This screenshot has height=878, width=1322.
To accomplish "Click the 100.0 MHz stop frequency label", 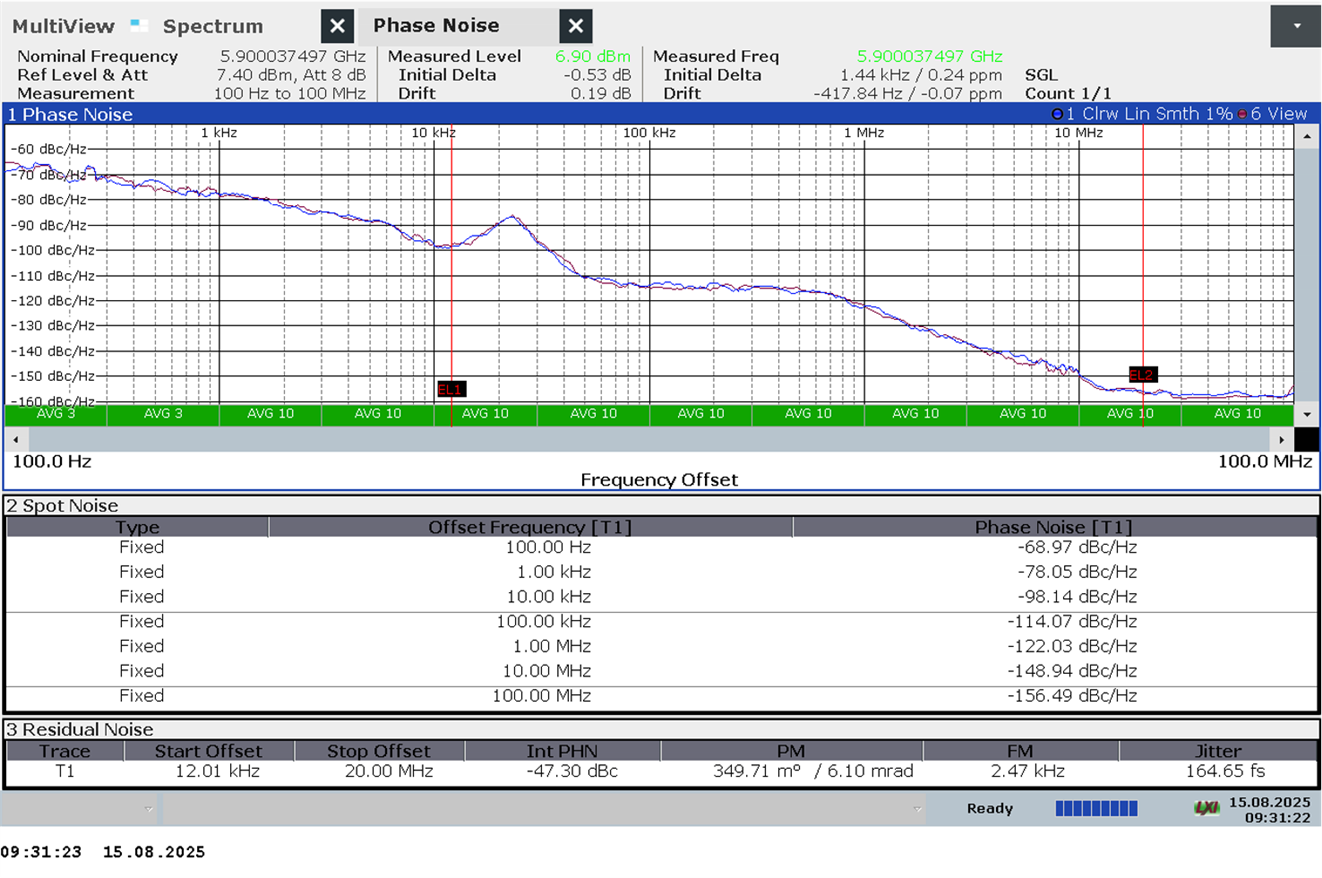I will click(x=1264, y=461).
